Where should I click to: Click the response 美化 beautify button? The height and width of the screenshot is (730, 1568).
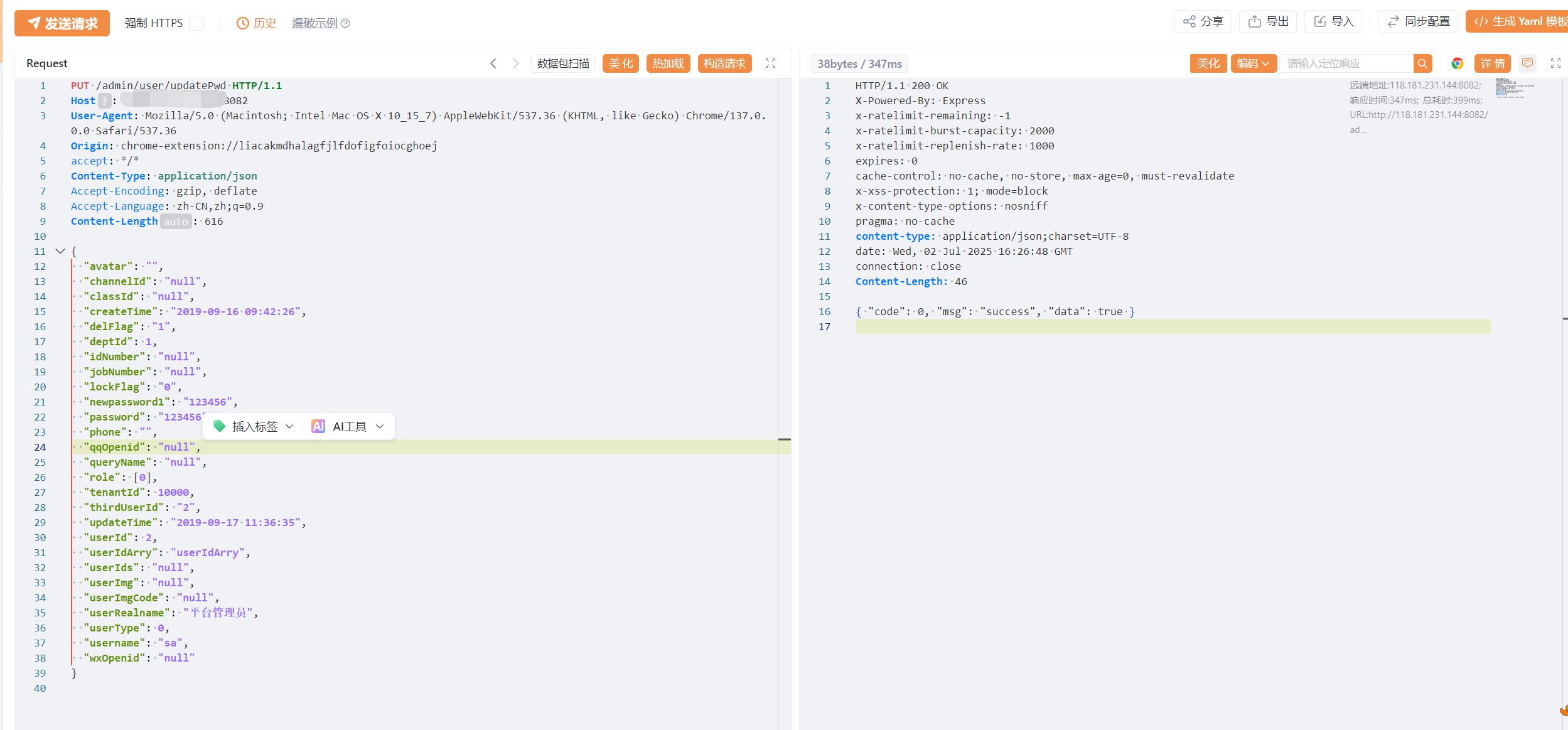point(1208,63)
